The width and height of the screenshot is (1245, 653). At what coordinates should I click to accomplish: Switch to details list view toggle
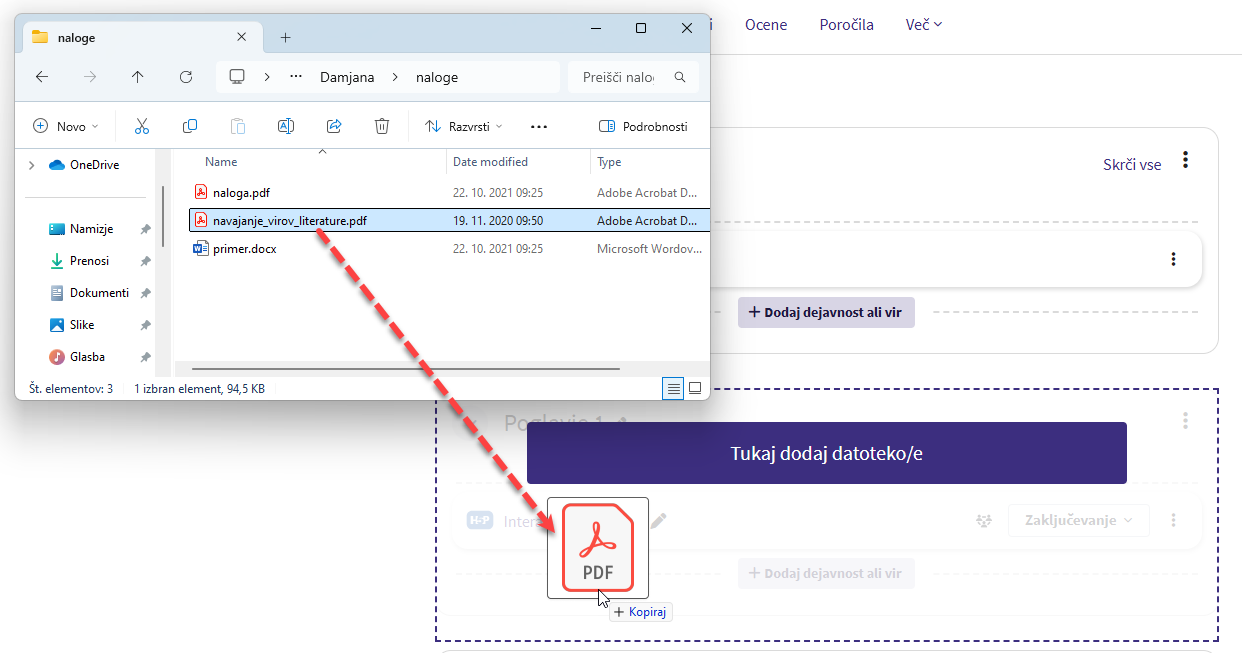click(x=674, y=388)
